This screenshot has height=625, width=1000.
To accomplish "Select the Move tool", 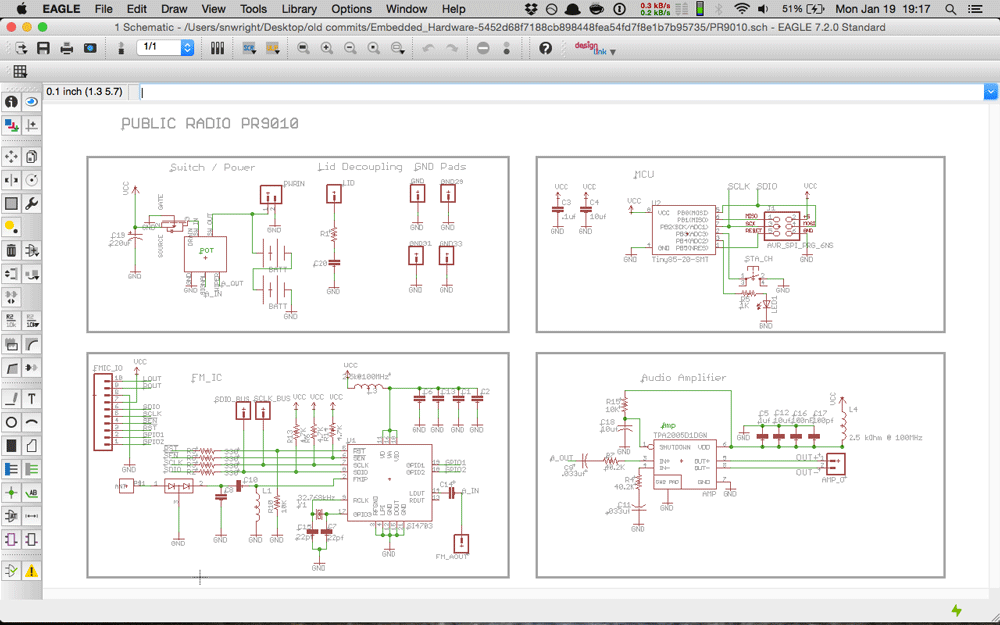I will [11, 156].
